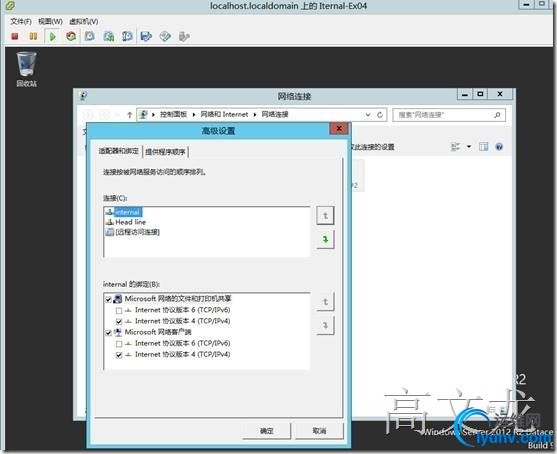This screenshot has height=454, width=557.
Task: Click the connect floppy drive toolbar icon
Action: 146,36
